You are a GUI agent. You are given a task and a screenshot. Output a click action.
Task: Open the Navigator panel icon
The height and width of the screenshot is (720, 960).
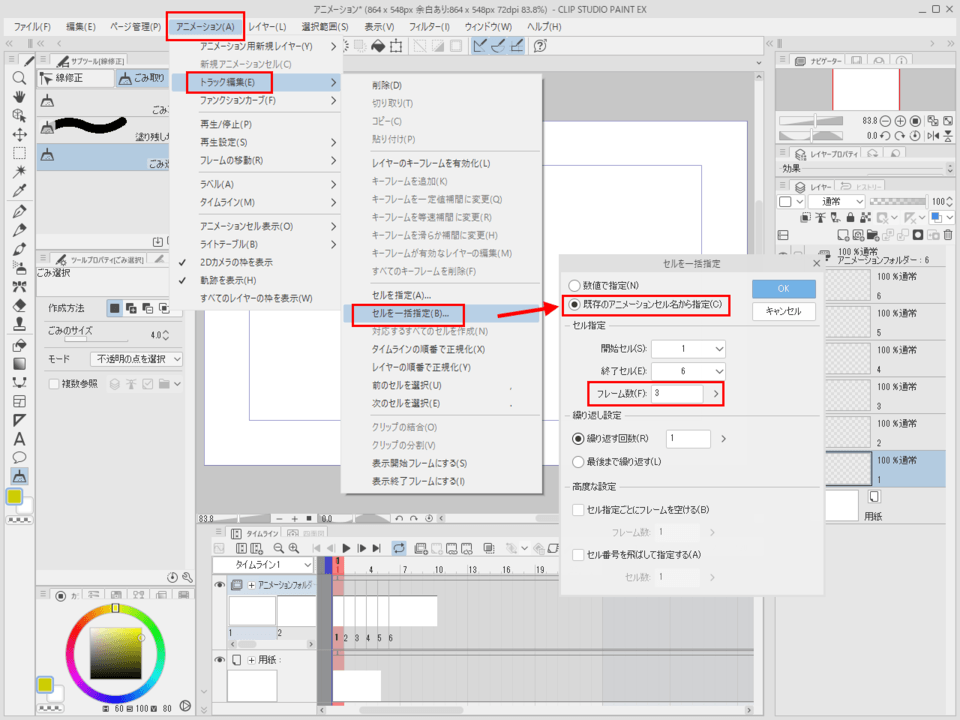tap(800, 61)
